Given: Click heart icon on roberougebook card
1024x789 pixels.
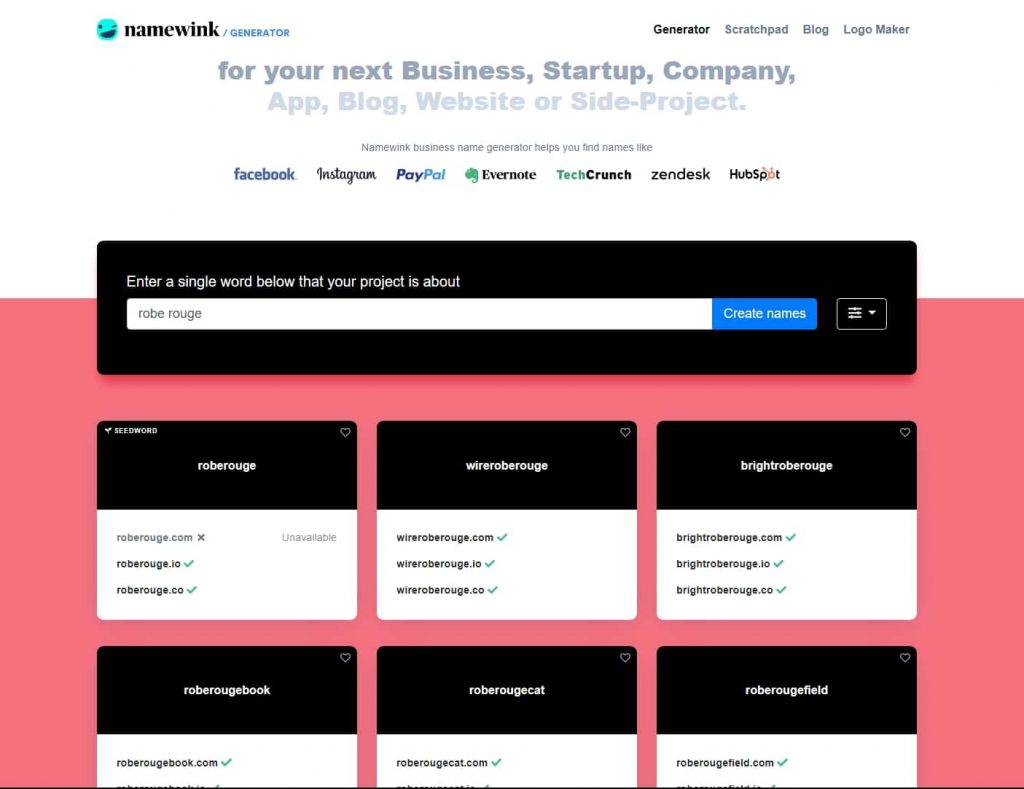Looking at the screenshot, I should pos(345,658).
